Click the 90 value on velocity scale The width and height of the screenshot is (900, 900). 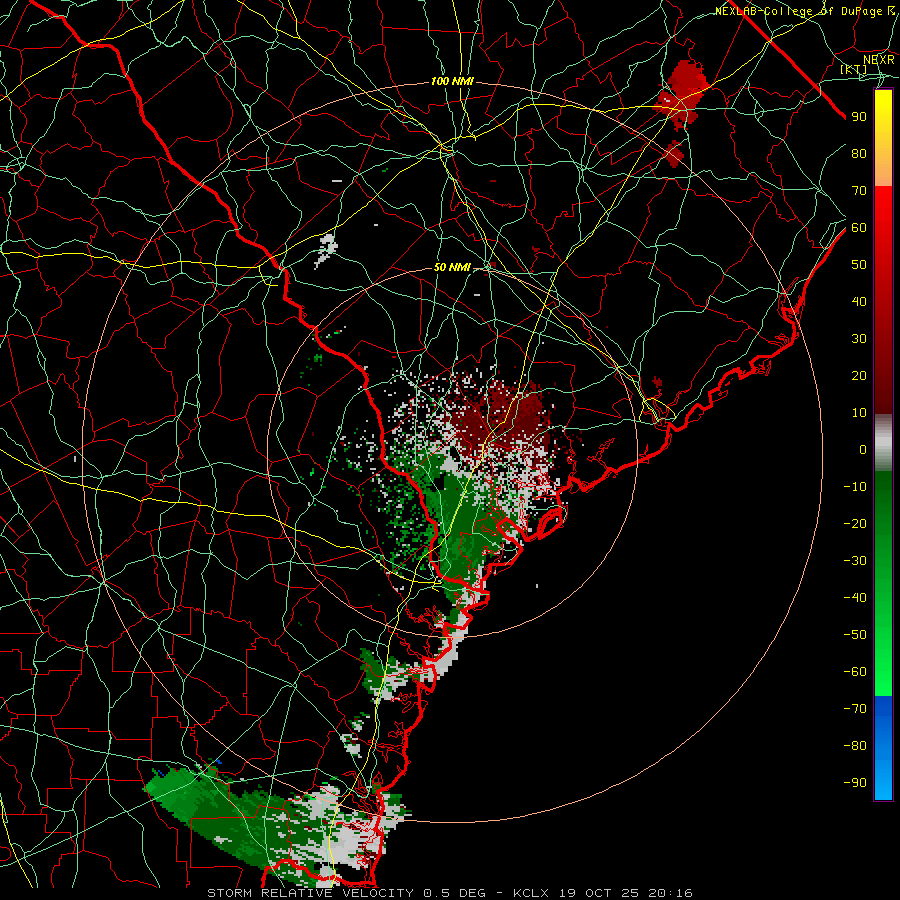pos(859,117)
